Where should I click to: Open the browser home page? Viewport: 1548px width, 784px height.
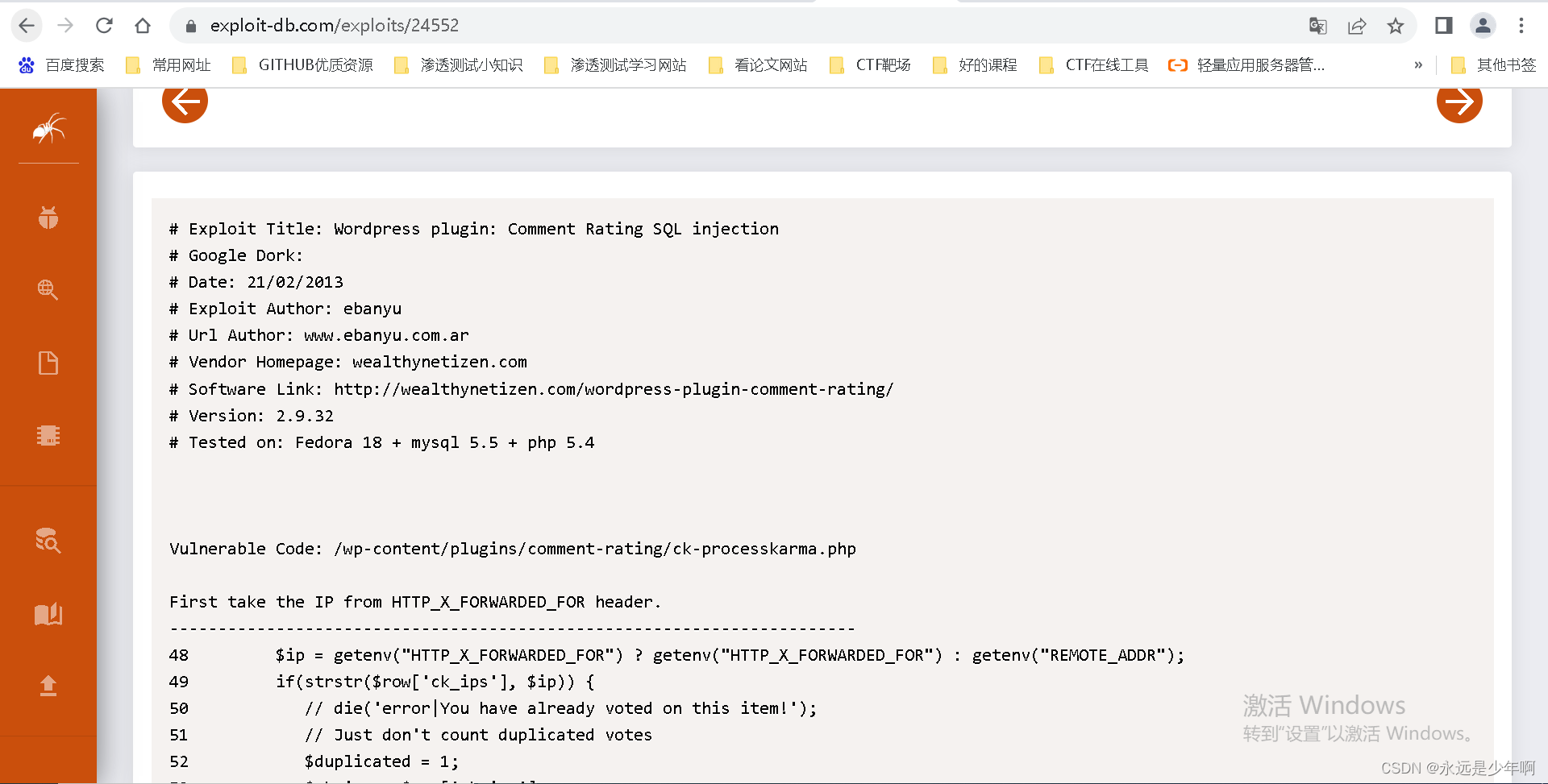tap(143, 26)
